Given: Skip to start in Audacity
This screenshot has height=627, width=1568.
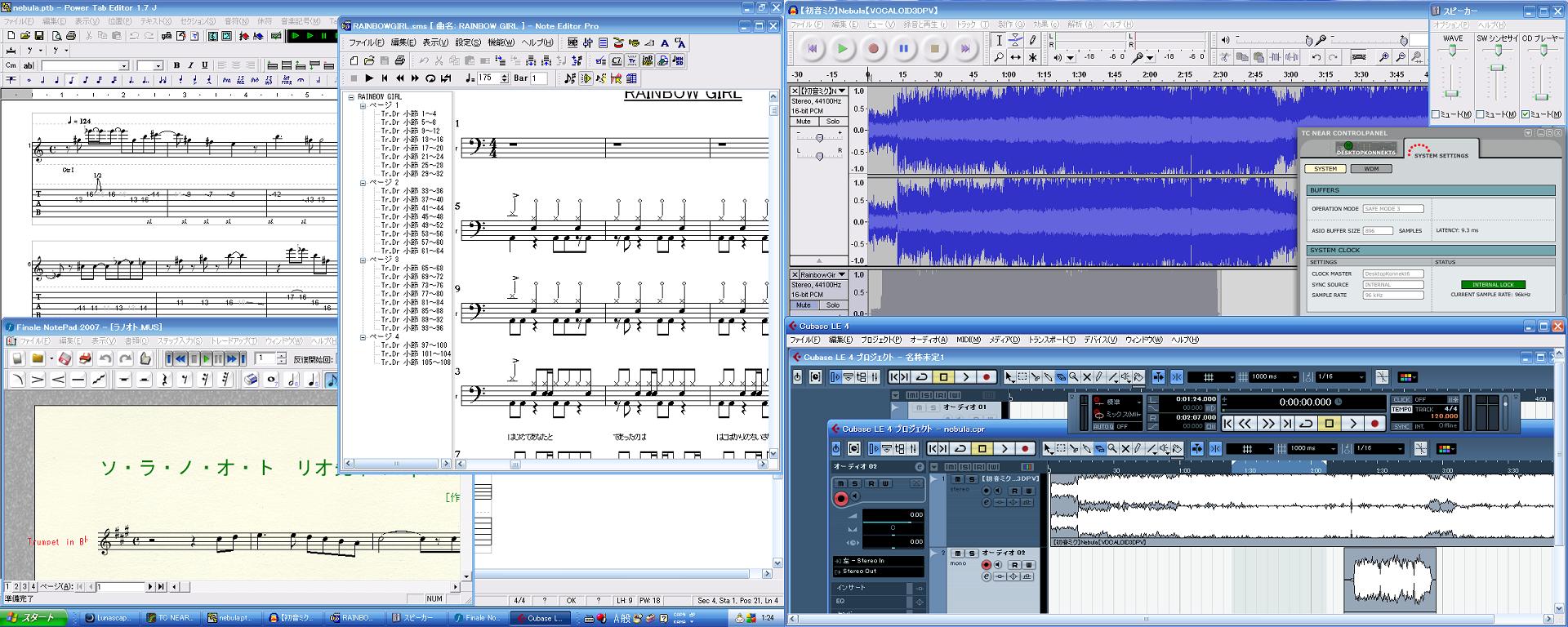Looking at the screenshot, I should [x=812, y=49].
